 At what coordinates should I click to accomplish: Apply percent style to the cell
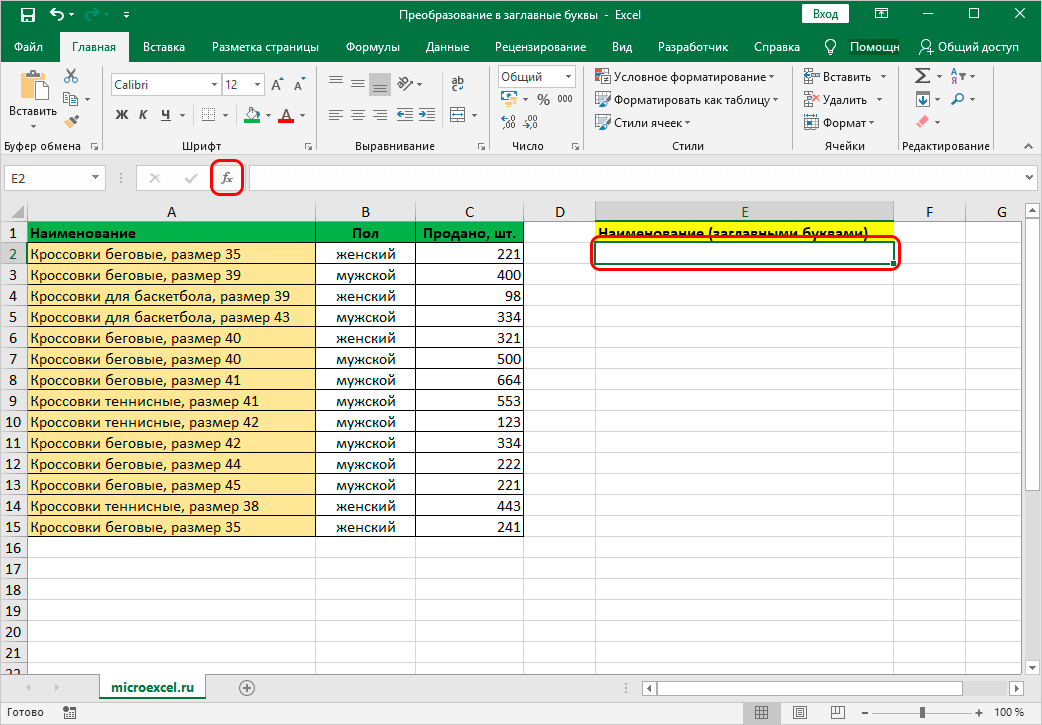(543, 99)
